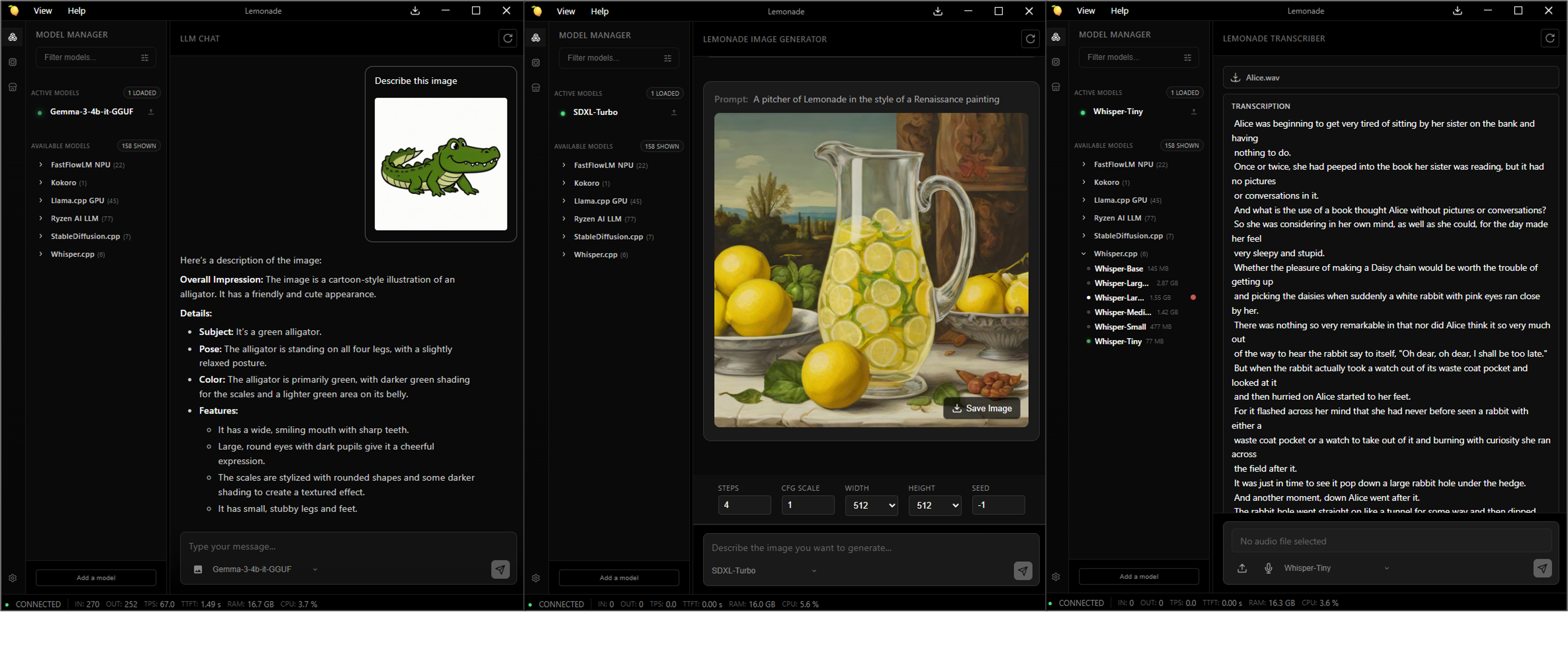The image size is (1568, 665).
Task: Open View menu in Image Generator window
Action: (x=565, y=11)
